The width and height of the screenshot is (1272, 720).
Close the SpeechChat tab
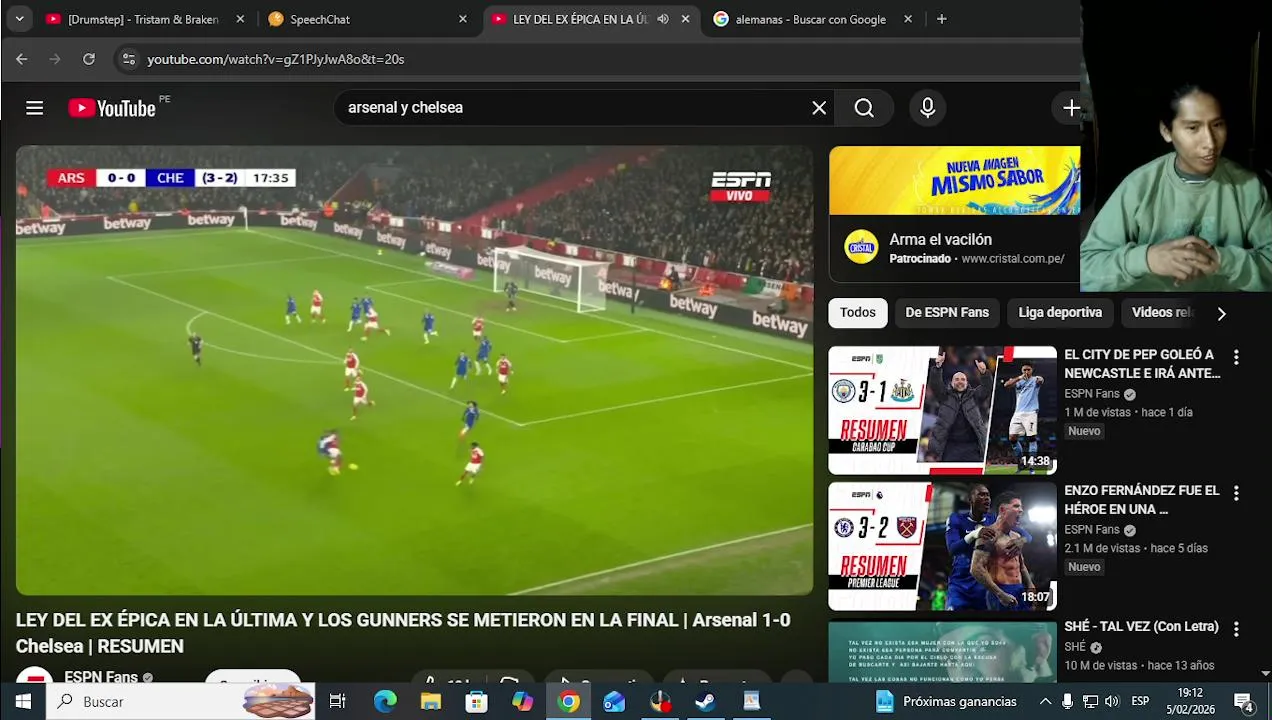(x=462, y=19)
